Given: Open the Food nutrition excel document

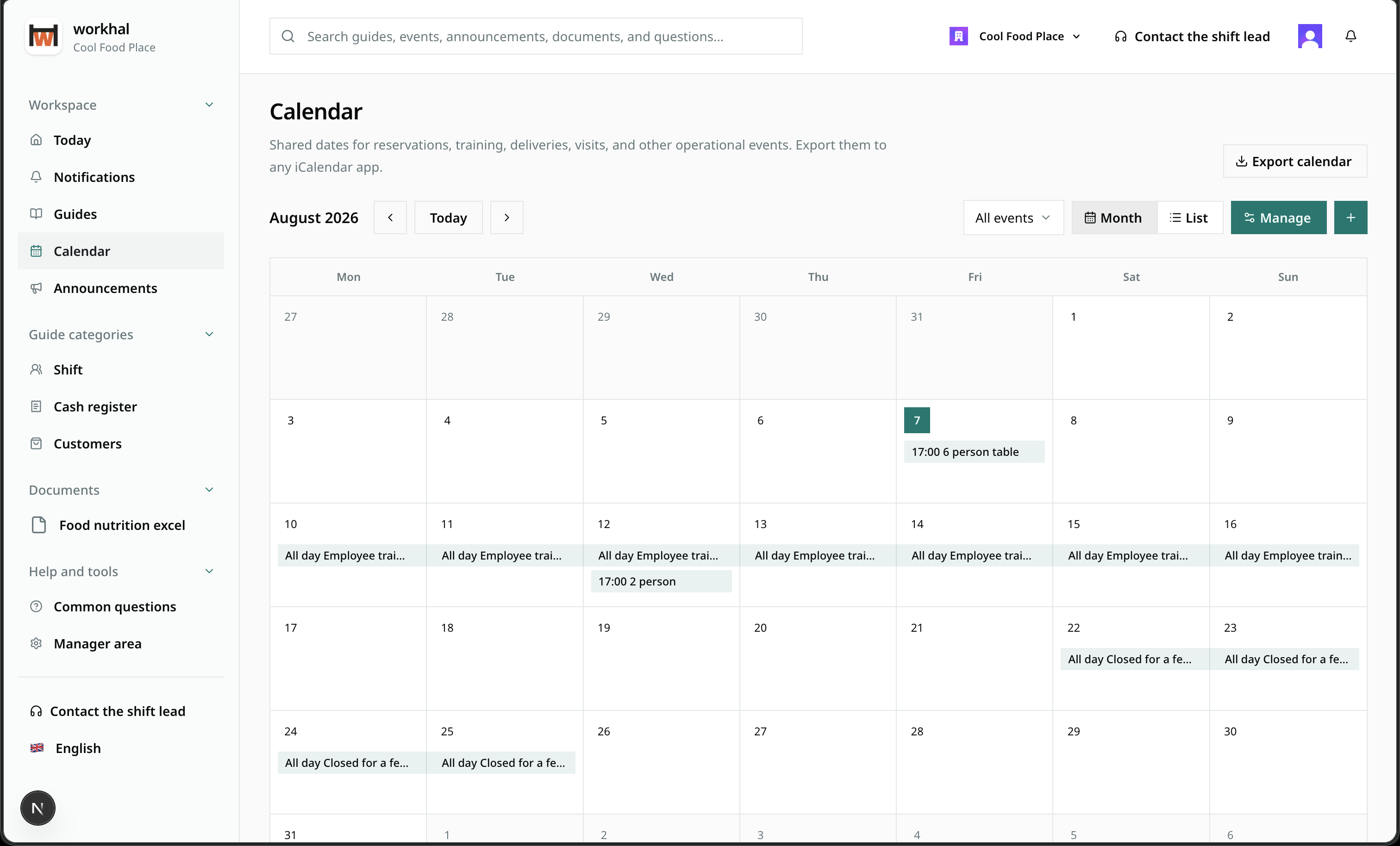Looking at the screenshot, I should coord(121,525).
